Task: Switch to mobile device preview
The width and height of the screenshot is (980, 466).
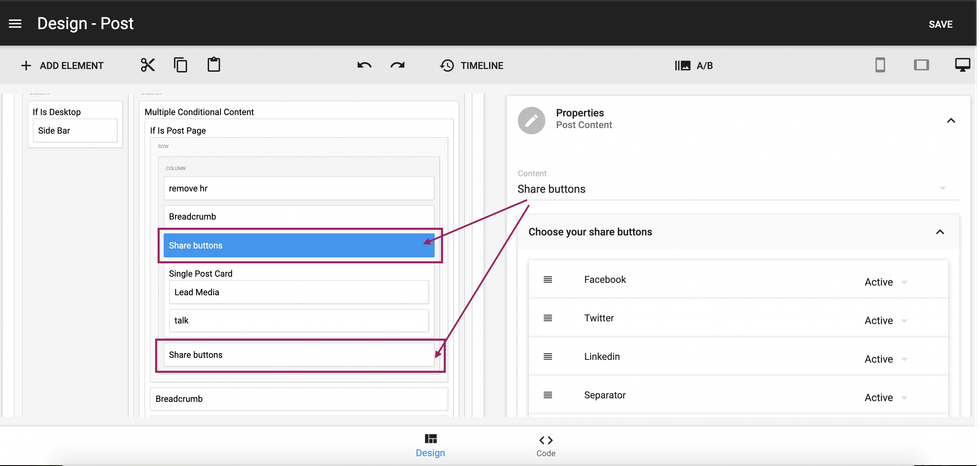Action: [x=880, y=65]
